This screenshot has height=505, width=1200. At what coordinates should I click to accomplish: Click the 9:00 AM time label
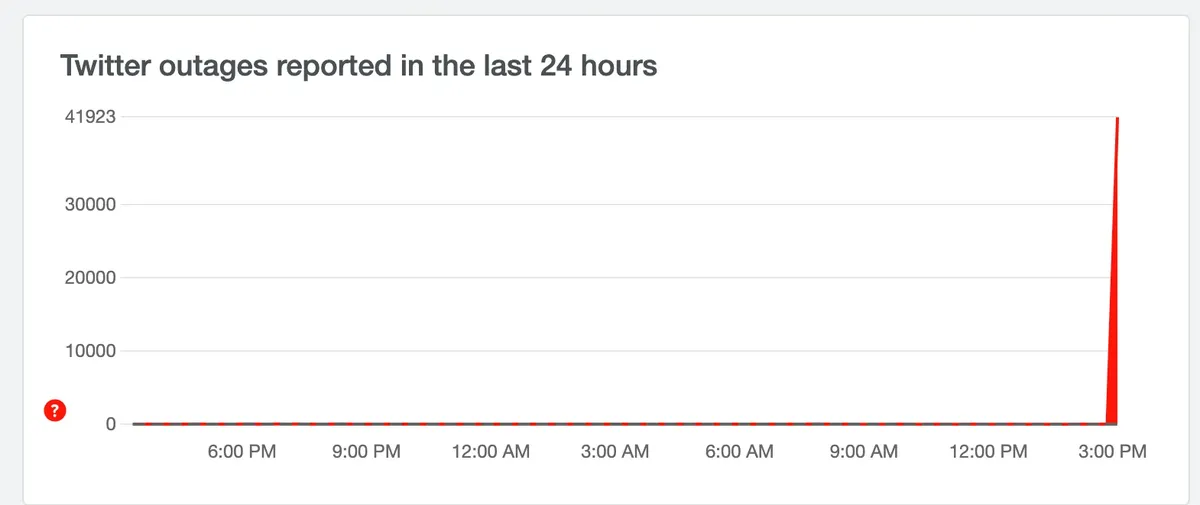[863, 452]
